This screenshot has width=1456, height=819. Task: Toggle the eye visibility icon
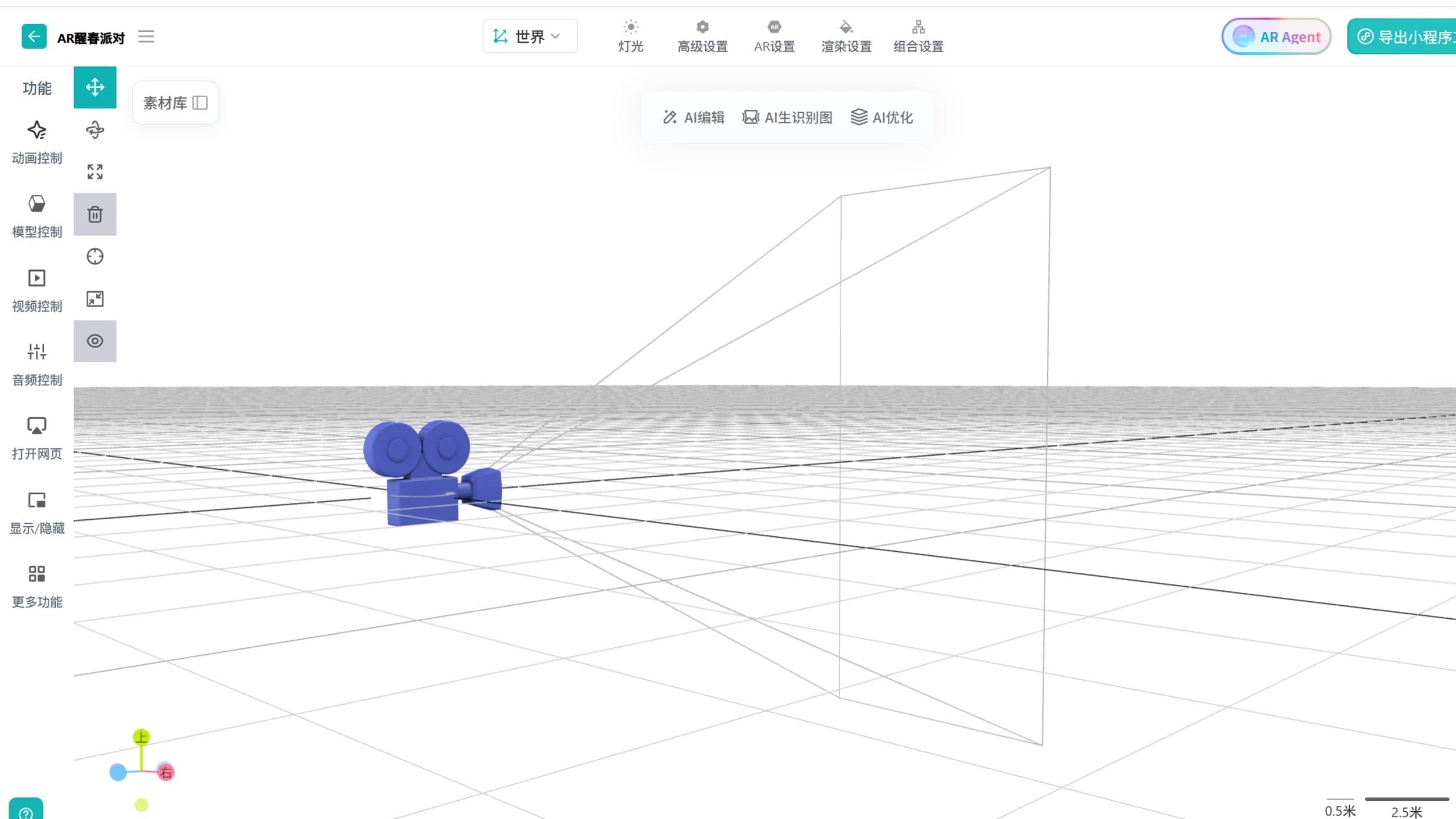tap(95, 341)
